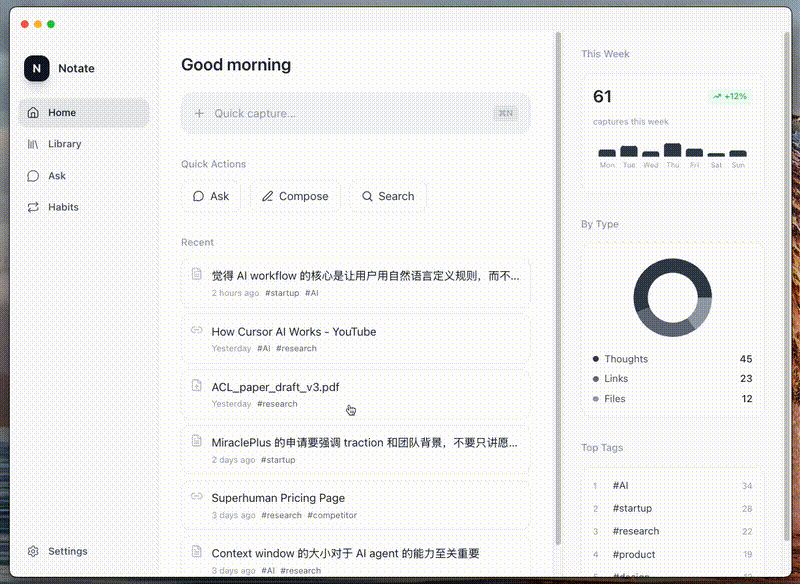This screenshot has height=584, width=800.
Task: Click the document icon beside ACL_paper_draft_v3.pdf
Action: (194, 387)
